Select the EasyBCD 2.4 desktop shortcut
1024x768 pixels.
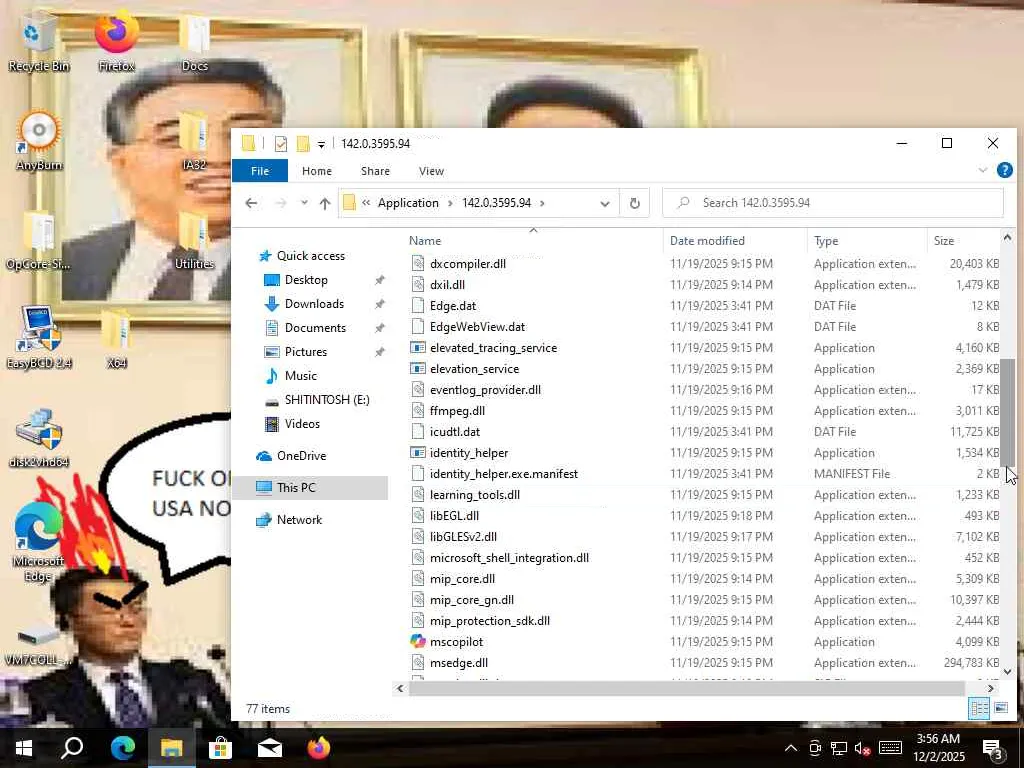coord(39,338)
